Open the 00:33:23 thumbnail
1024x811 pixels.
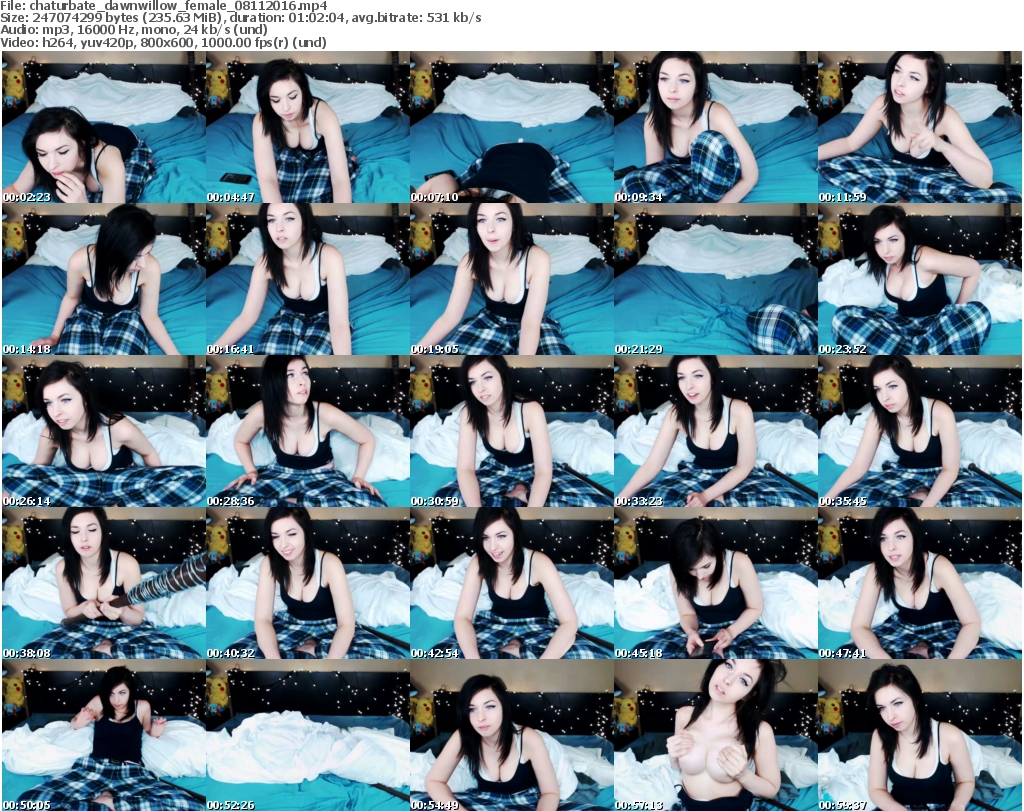[716, 432]
